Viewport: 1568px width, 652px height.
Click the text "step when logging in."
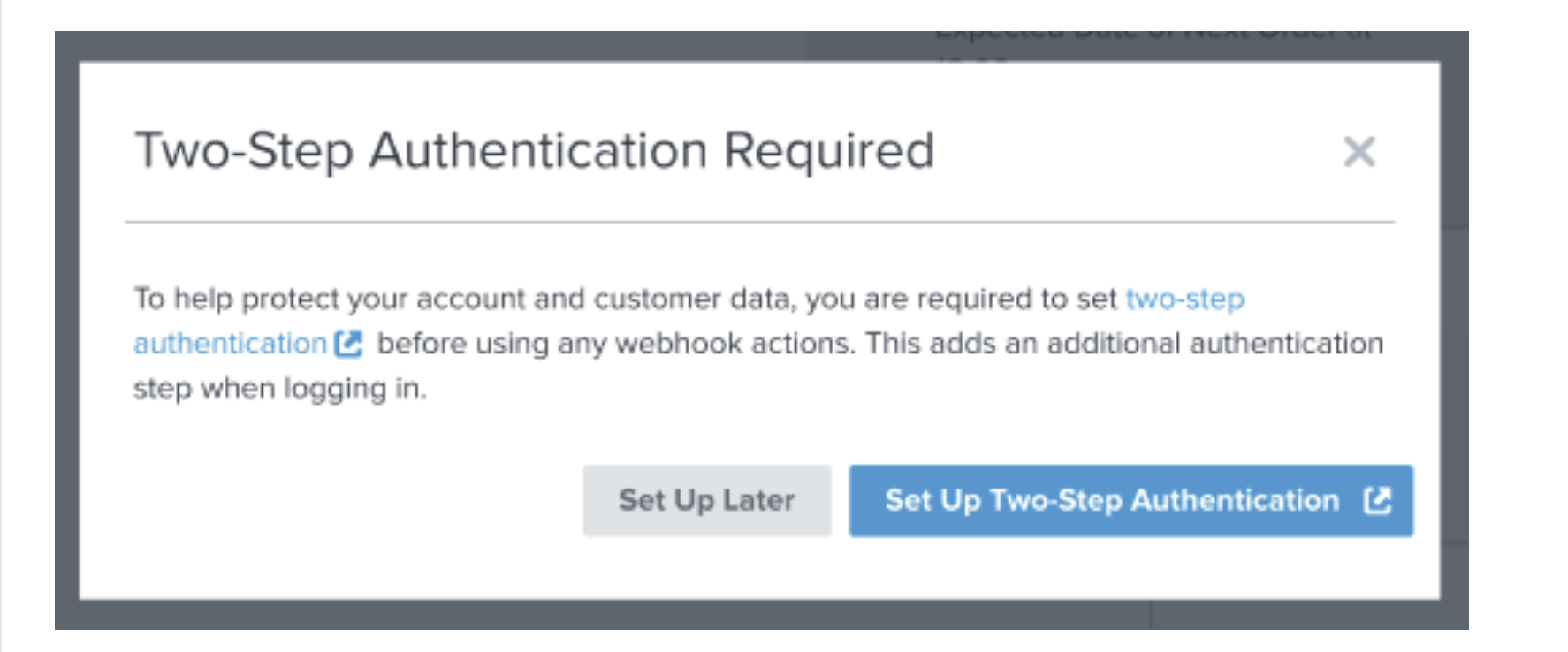pos(279,389)
